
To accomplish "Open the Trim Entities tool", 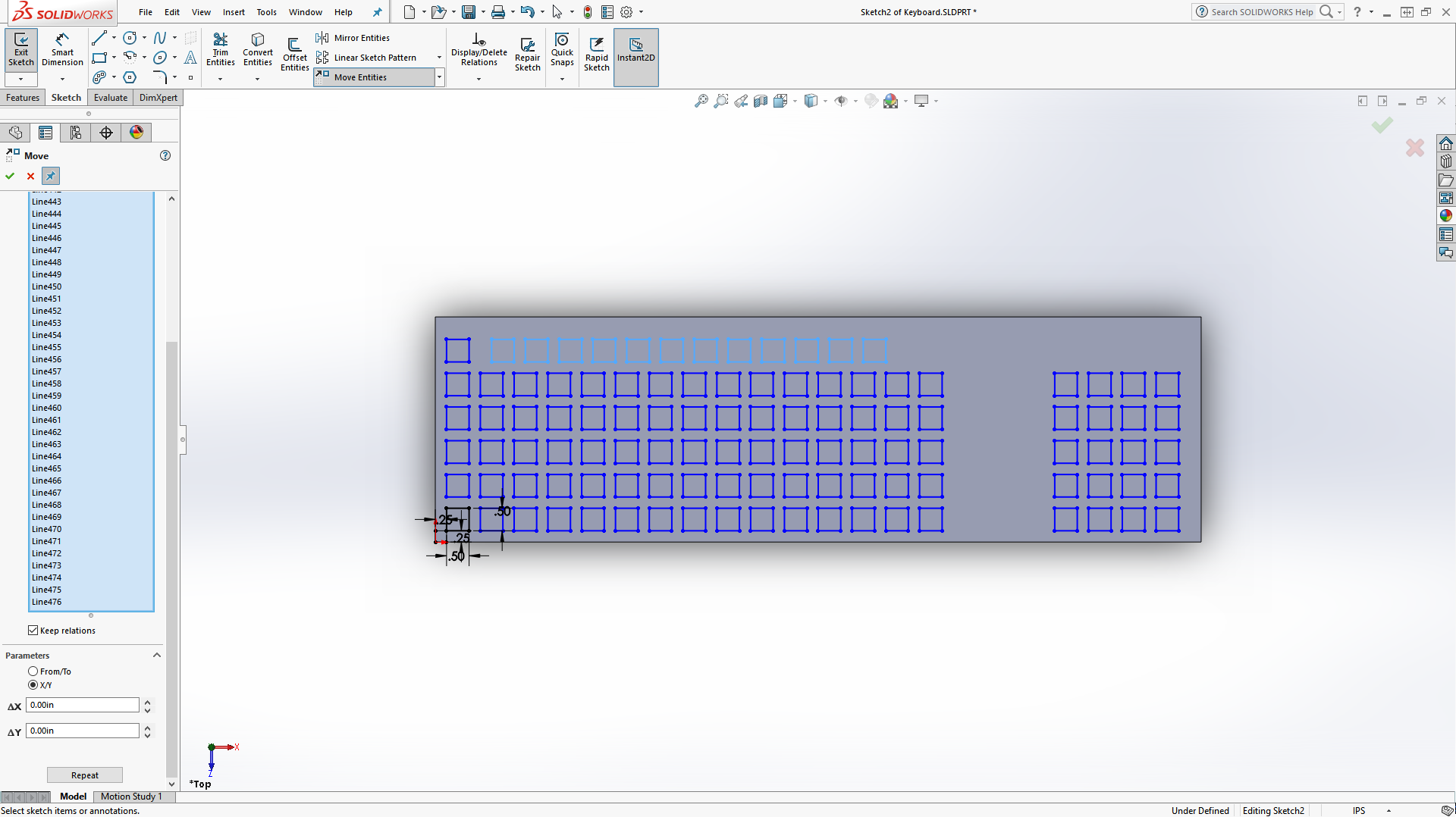I will tap(221, 49).
